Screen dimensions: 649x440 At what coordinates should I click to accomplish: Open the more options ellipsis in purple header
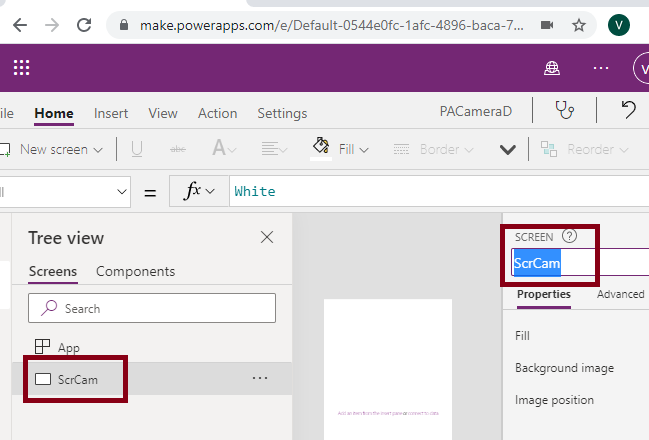[601, 68]
